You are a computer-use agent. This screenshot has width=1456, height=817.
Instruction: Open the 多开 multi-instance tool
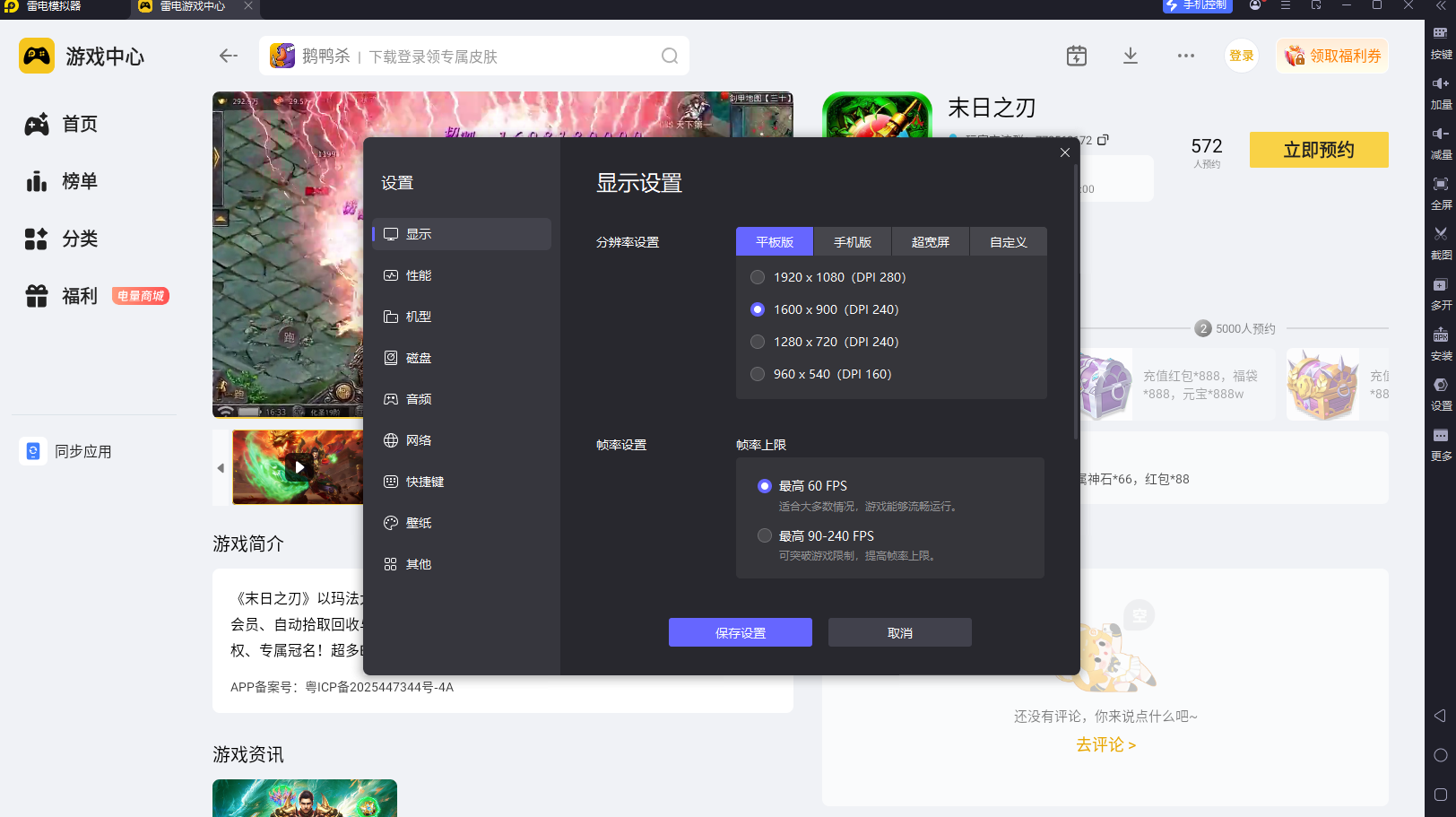click(1441, 292)
